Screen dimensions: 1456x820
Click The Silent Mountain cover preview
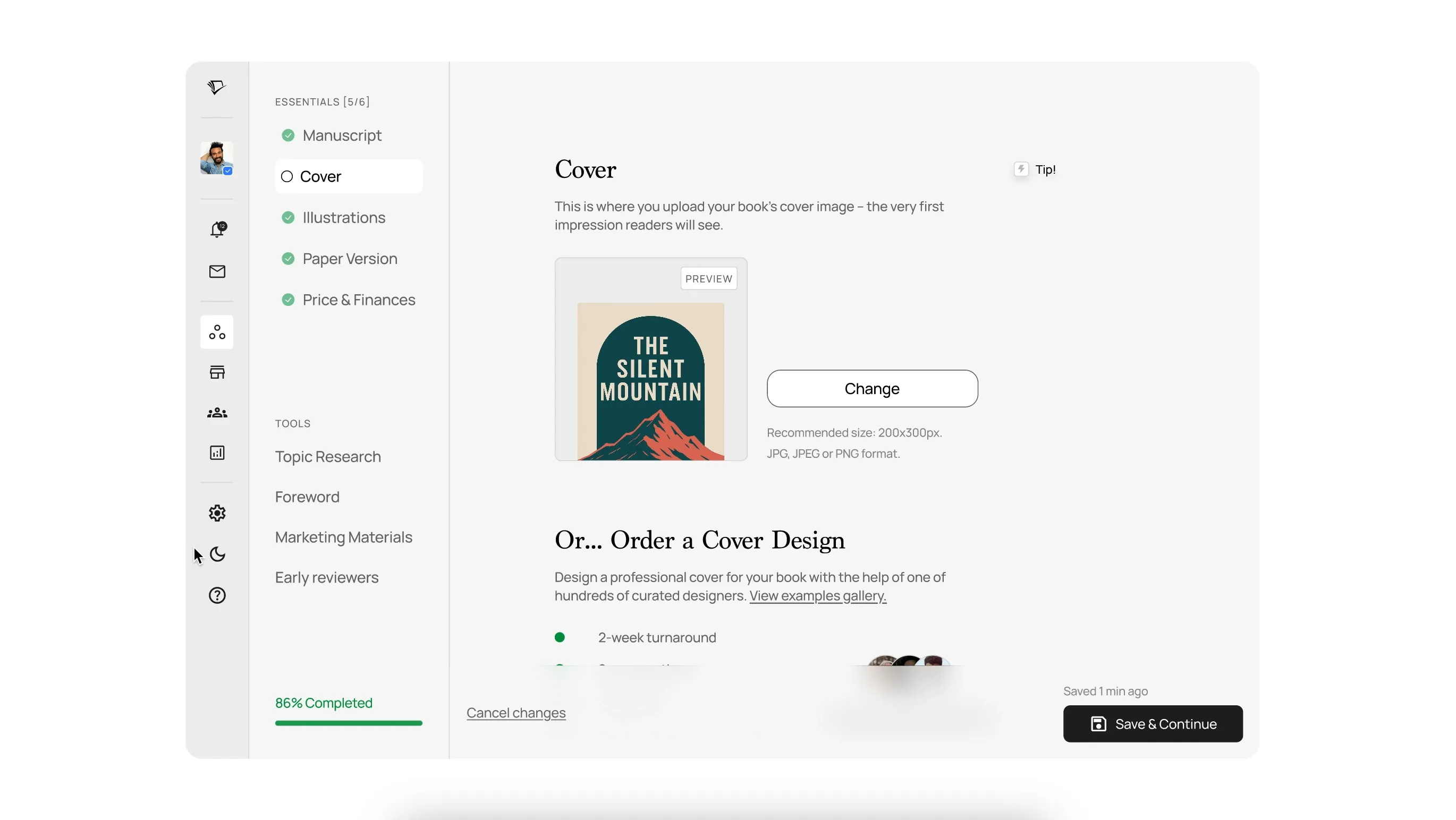[650, 381]
